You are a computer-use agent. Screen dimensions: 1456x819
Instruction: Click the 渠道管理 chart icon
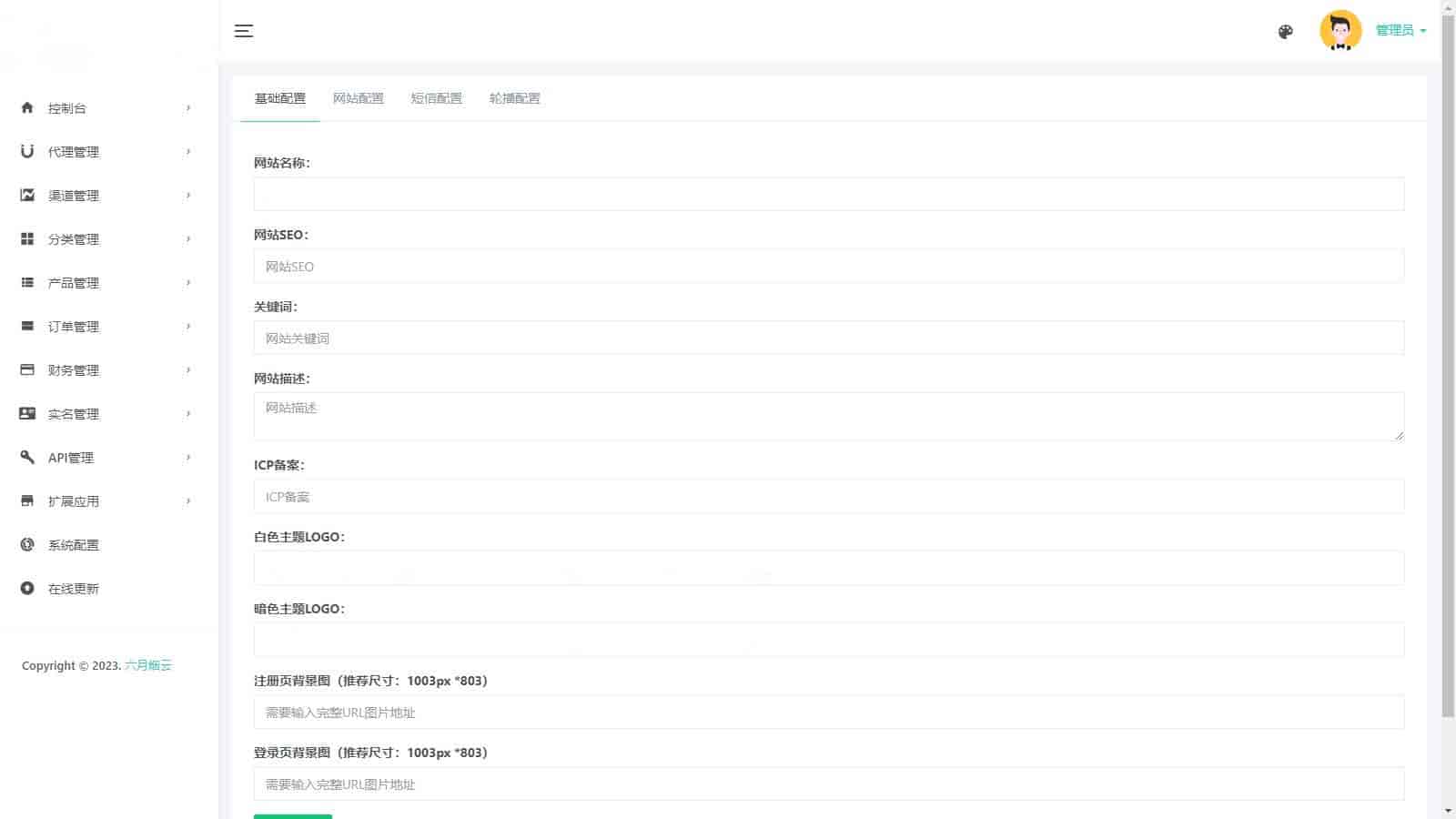click(x=27, y=195)
